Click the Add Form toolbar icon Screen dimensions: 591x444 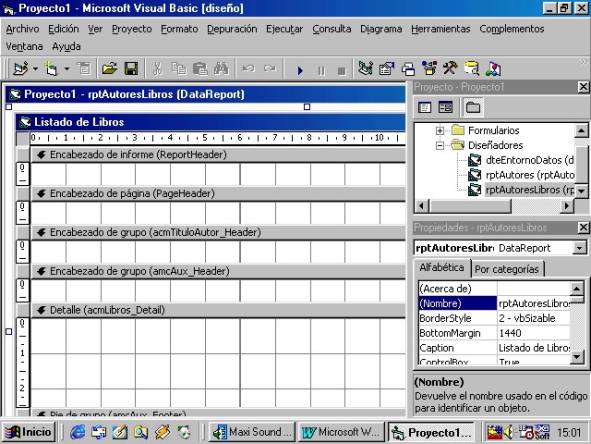pos(51,69)
